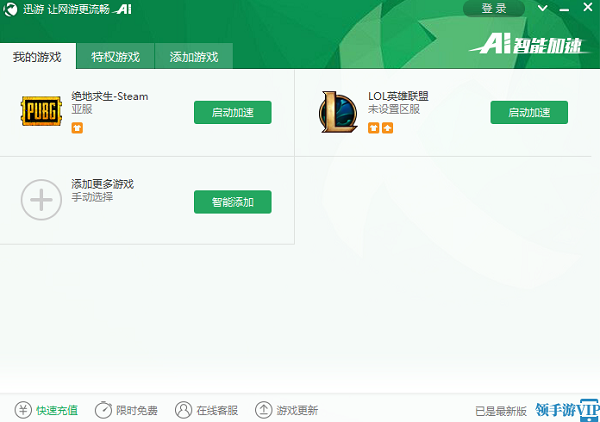
Task: Click the PUBG game icon
Action: tap(41, 112)
